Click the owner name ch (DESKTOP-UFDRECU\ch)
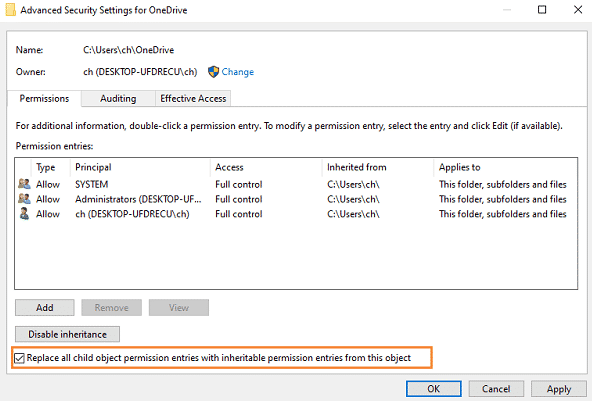Screen dimensions: 592x401 pyautogui.click(x=140, y=72)
